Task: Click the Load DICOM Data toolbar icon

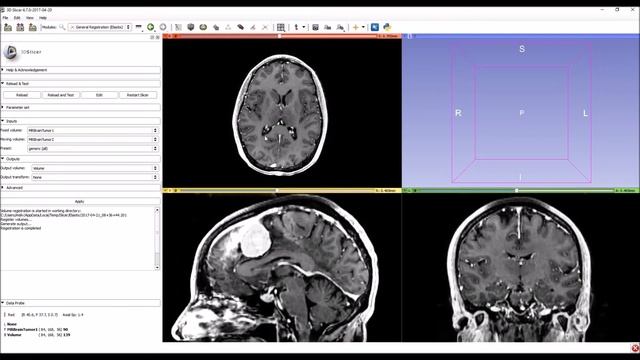Action: click(20, 27)
